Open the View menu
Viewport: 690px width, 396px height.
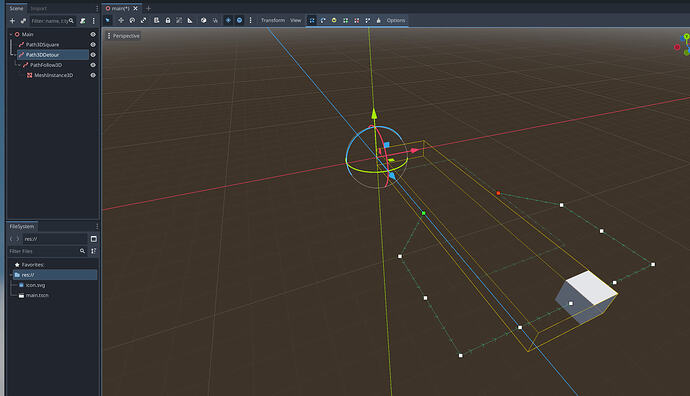coord(296,20)
